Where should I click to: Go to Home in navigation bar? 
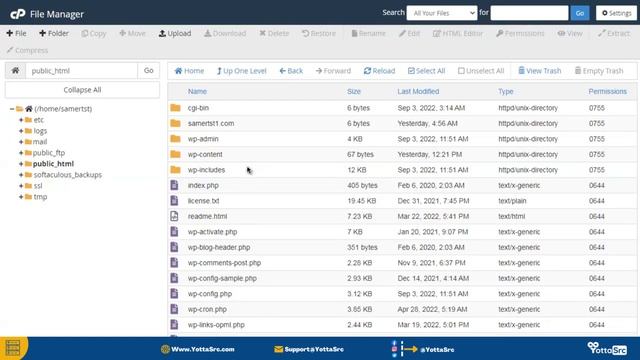189,71
